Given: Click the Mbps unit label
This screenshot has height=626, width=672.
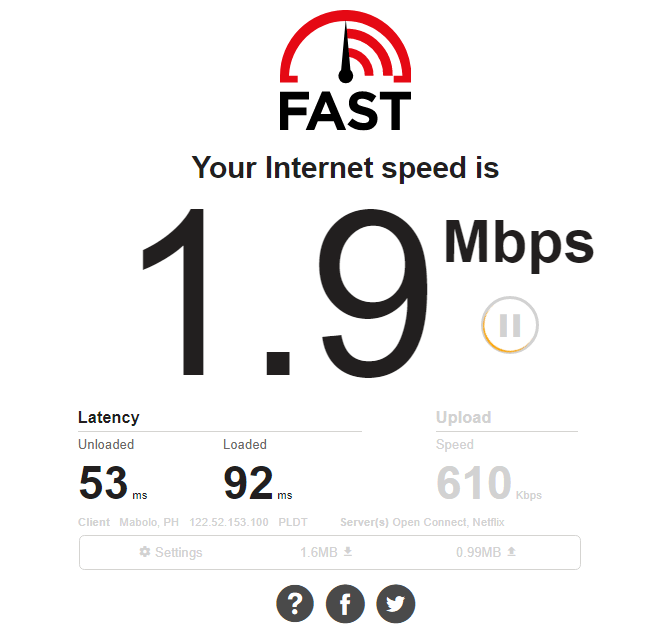Looking at the screenshot, I should 519,245.
